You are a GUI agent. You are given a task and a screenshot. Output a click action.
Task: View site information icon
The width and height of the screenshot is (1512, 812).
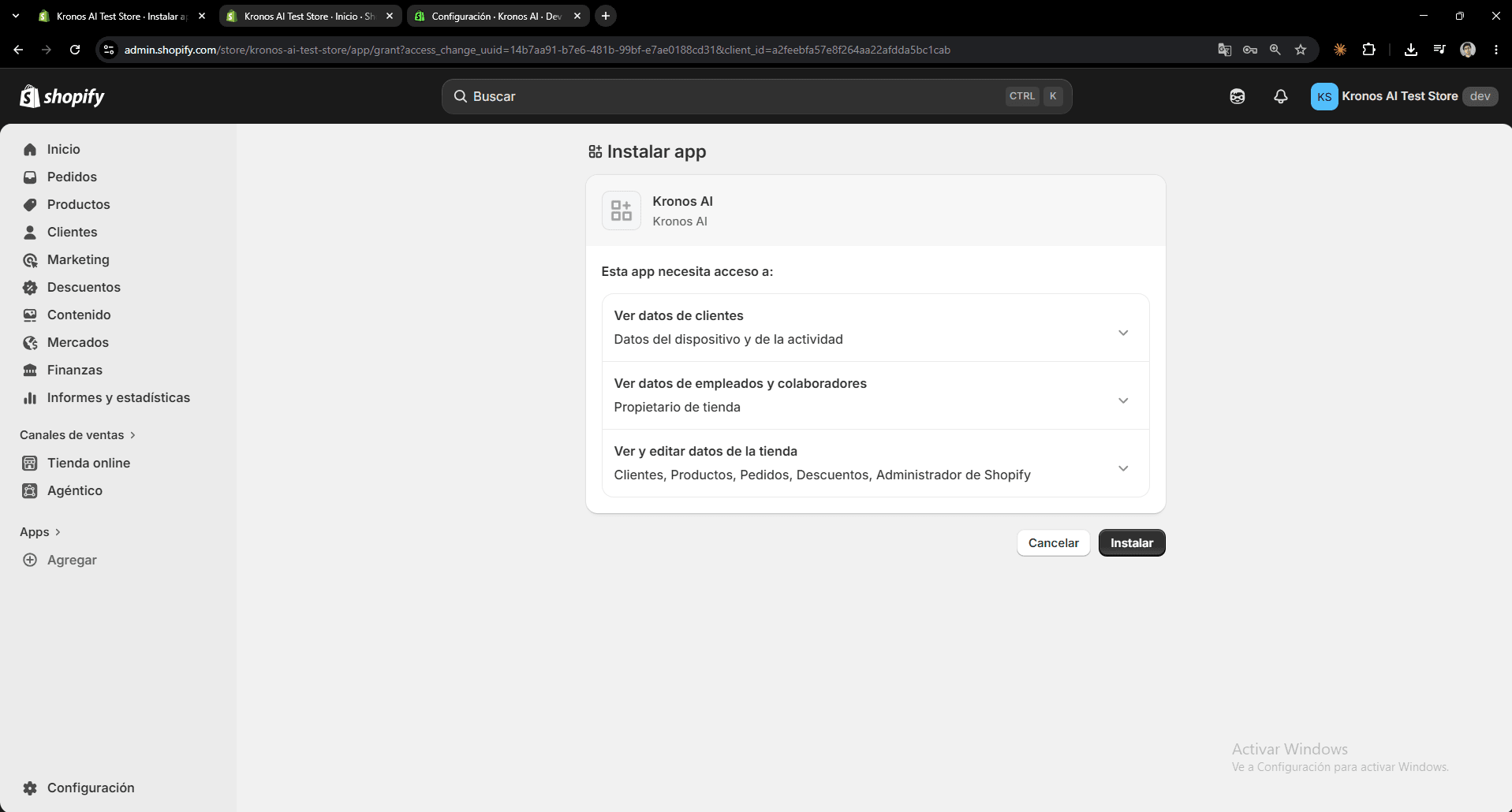109,50
